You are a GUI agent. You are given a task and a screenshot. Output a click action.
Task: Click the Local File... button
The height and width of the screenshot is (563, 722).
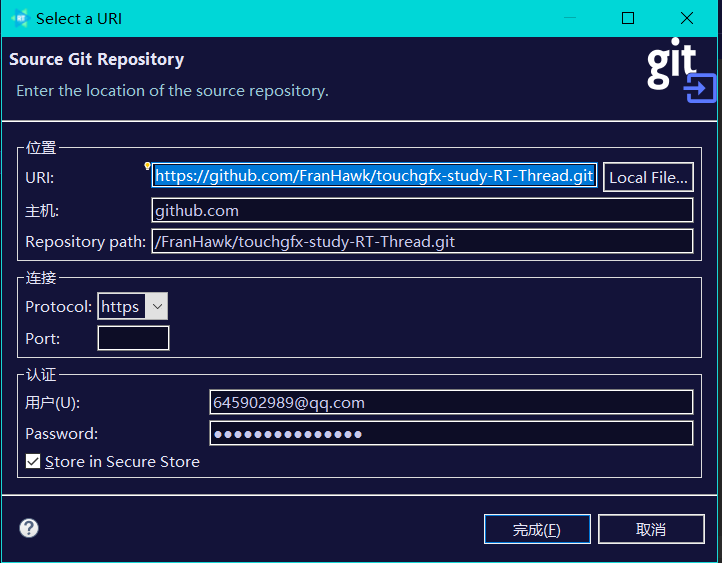coord(648,177)
